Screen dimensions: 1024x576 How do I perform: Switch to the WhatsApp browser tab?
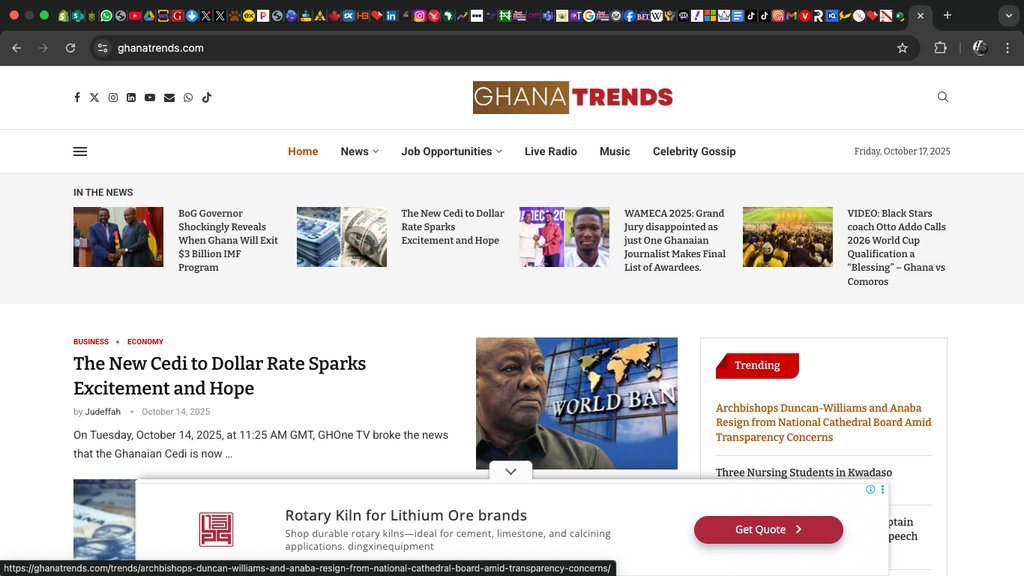(106, 15)
